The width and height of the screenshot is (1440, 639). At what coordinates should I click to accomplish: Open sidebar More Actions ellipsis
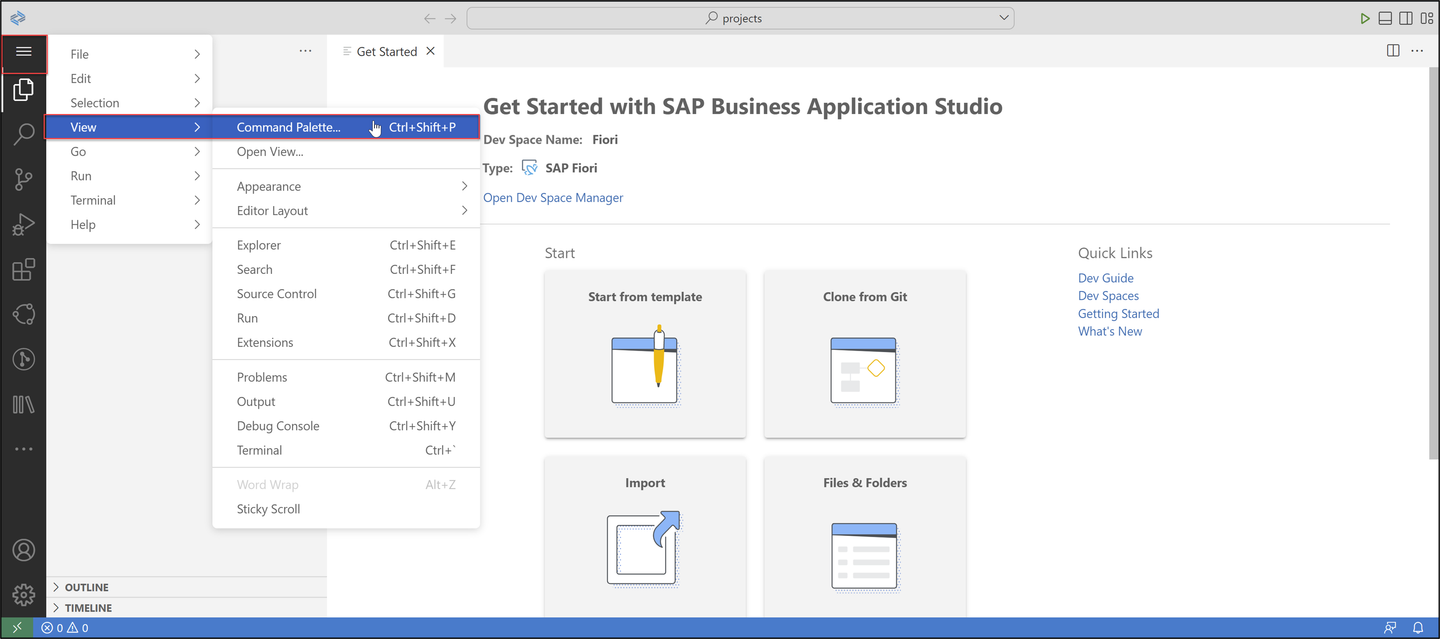(x=306, y=51)
